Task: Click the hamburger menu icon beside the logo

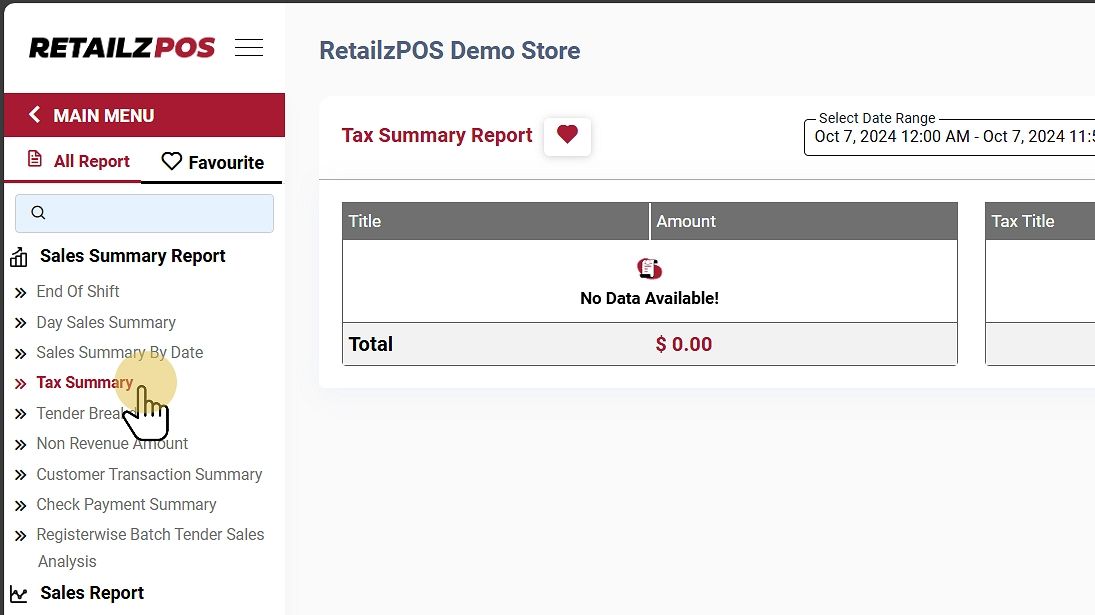Action: [x=249, y=47]
